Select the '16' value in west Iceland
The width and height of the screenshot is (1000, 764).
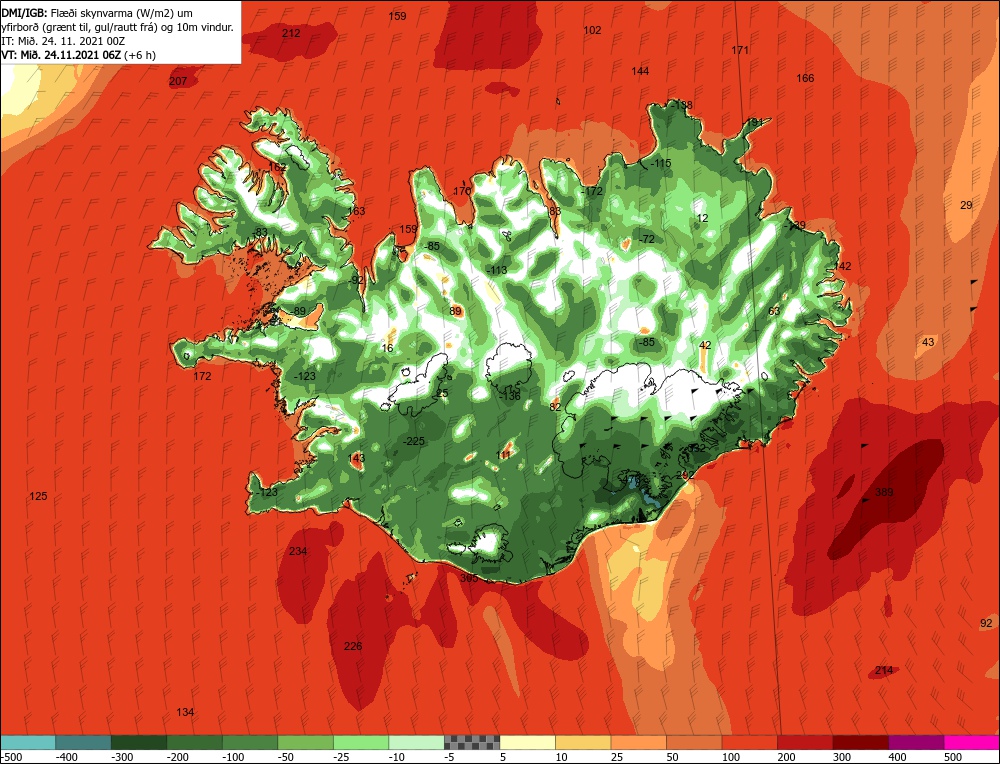point(387,348)
